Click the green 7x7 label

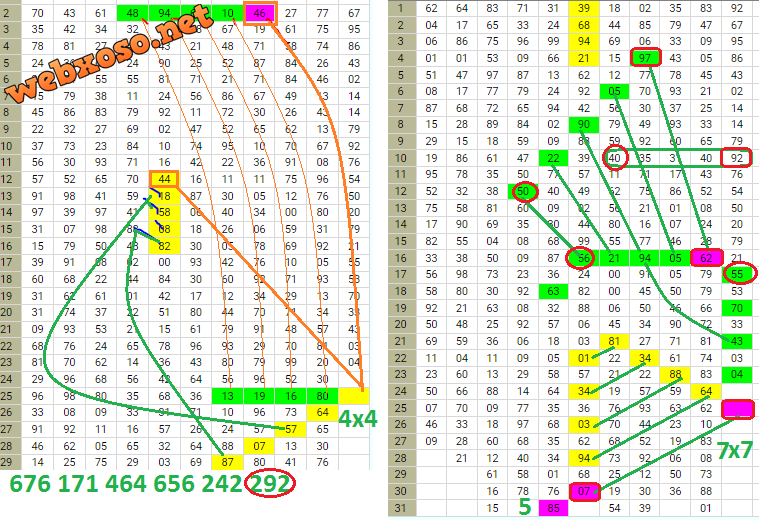click(734, 450)
